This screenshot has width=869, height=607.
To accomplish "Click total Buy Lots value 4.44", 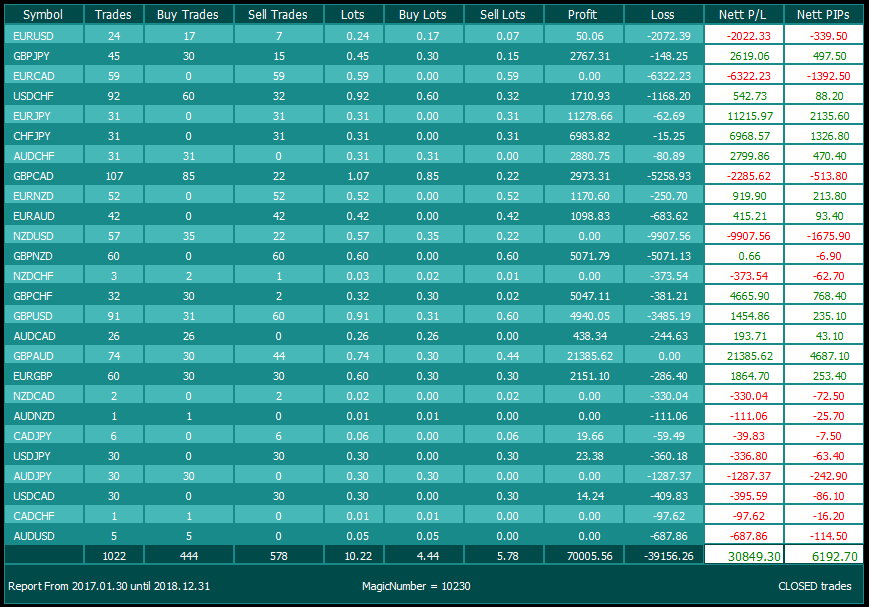I will (x=427, y=556).
